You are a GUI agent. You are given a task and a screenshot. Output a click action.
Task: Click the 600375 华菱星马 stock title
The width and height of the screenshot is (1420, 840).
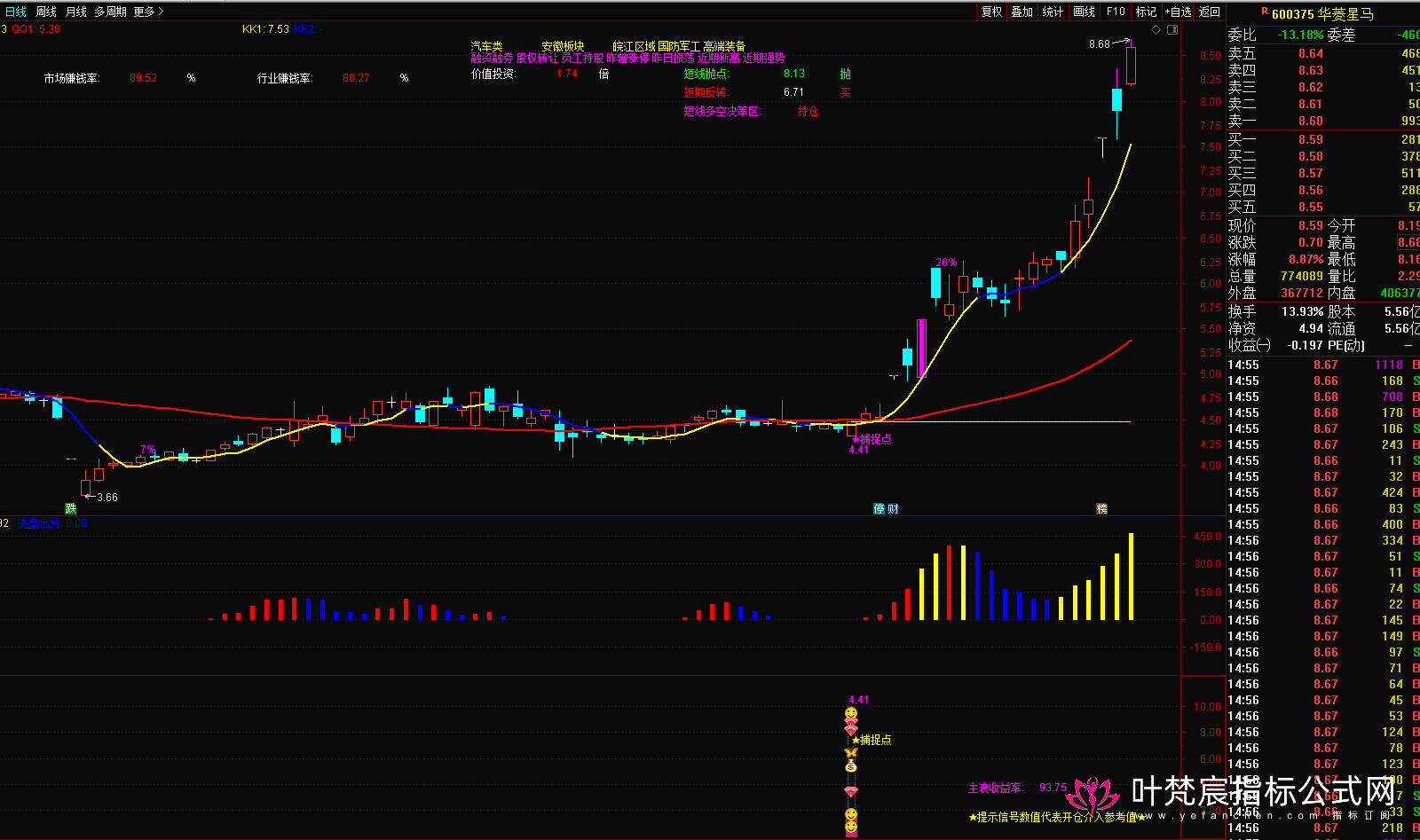click(x=1322, y=14)
